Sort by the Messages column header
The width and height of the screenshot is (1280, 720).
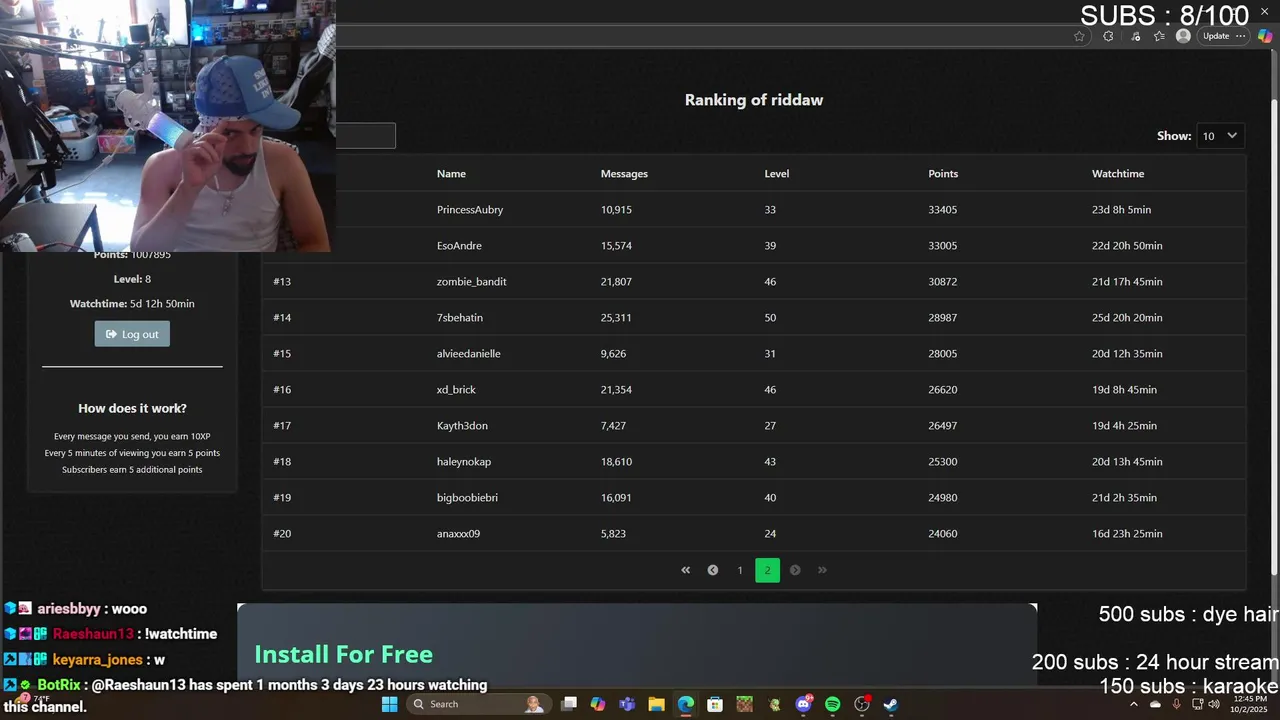click(624, 174)
